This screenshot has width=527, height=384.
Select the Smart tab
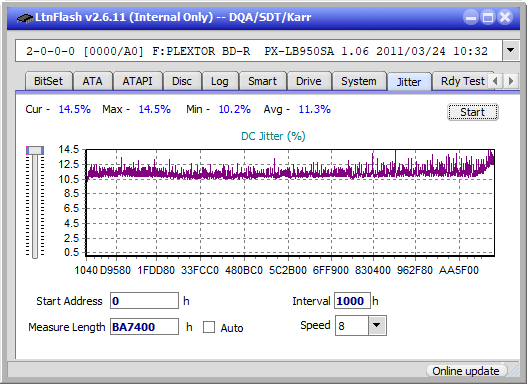coord(262,81)
